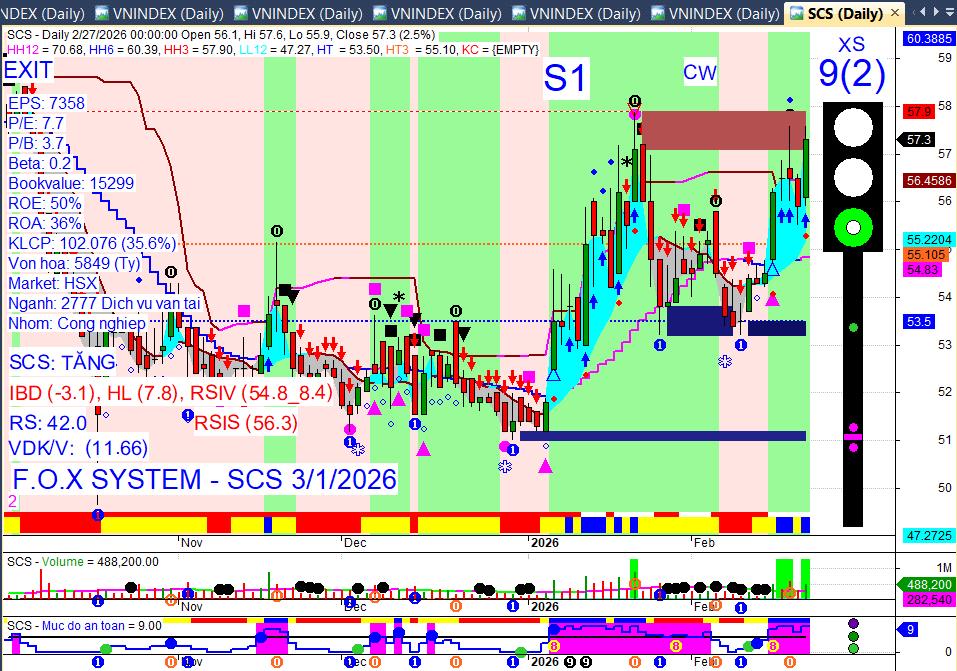Click the blue 53.5 price label
The width and height of the screenshot is (957, 671).
(919, 321)
